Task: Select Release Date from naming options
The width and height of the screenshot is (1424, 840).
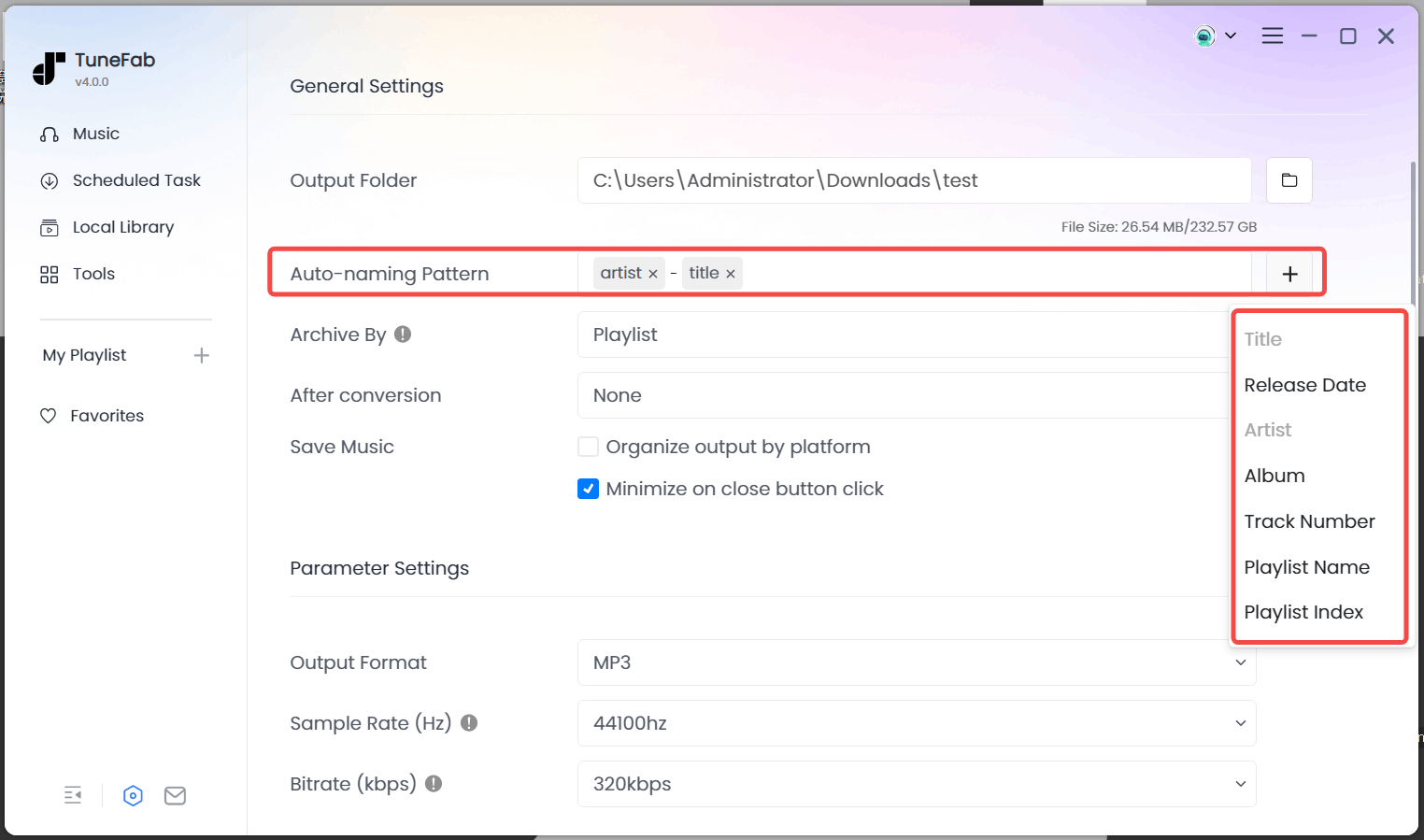Action: (x=1304, y=385)
